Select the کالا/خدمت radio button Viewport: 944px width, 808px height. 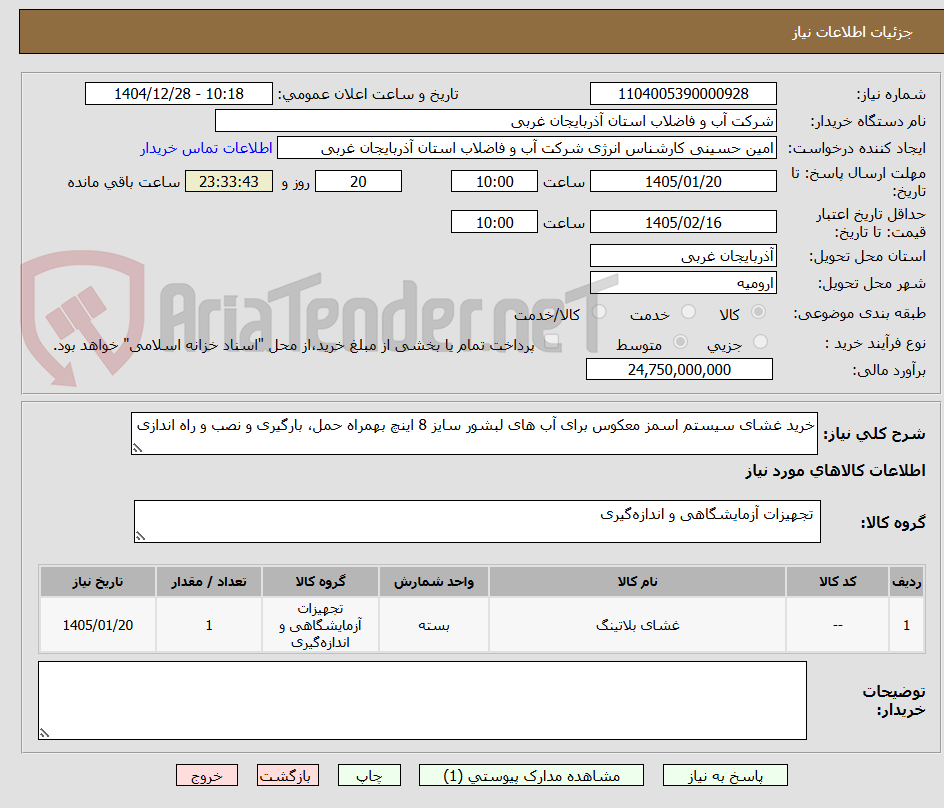pos(599,312)
